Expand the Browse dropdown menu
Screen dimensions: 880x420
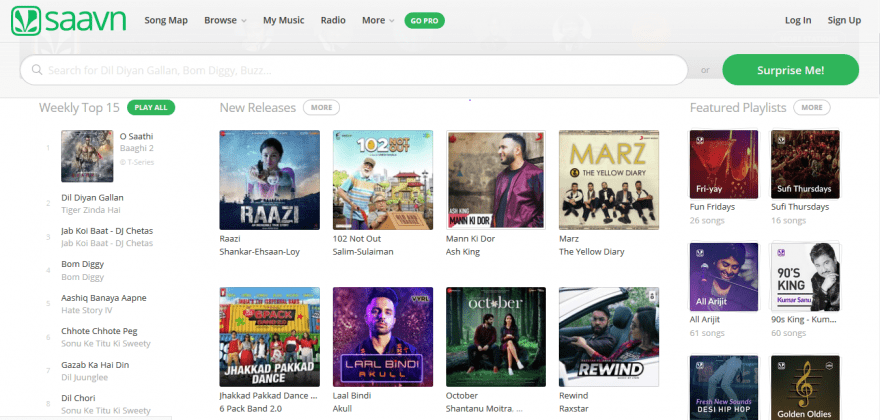[x=225, y=20]
